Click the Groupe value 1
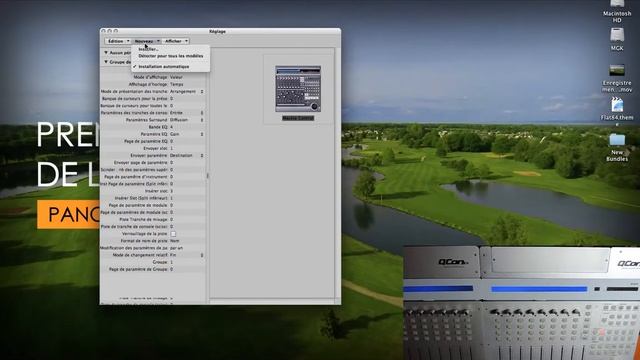640x360 pixels. click(171, 262)
